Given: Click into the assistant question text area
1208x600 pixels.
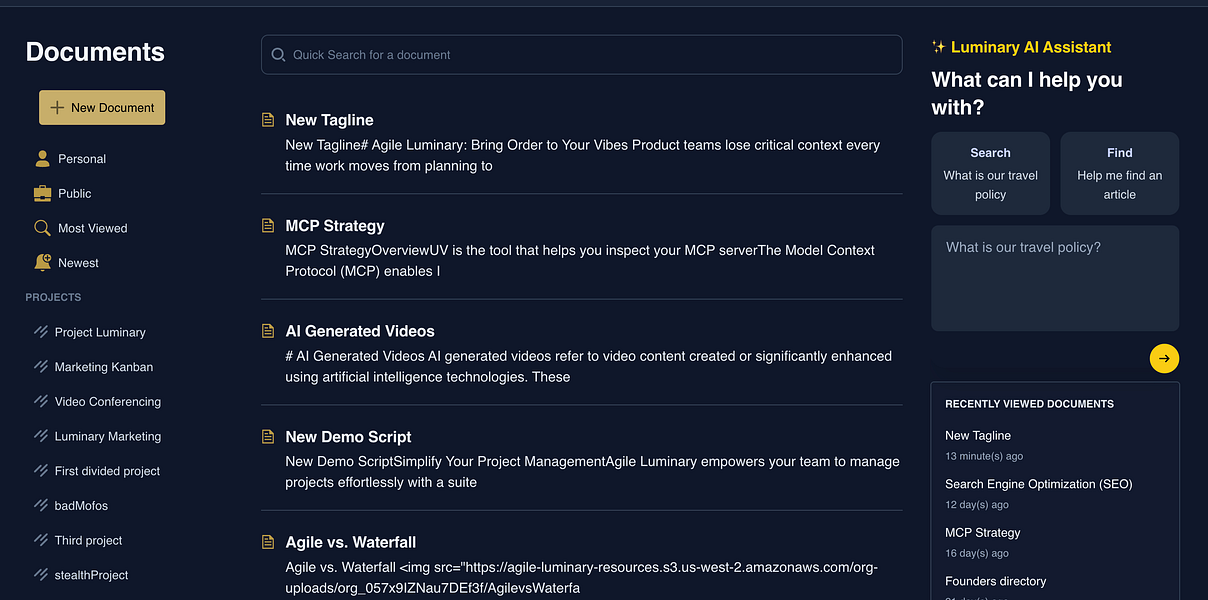Looking at the screenshot, I should (1054, 278).
